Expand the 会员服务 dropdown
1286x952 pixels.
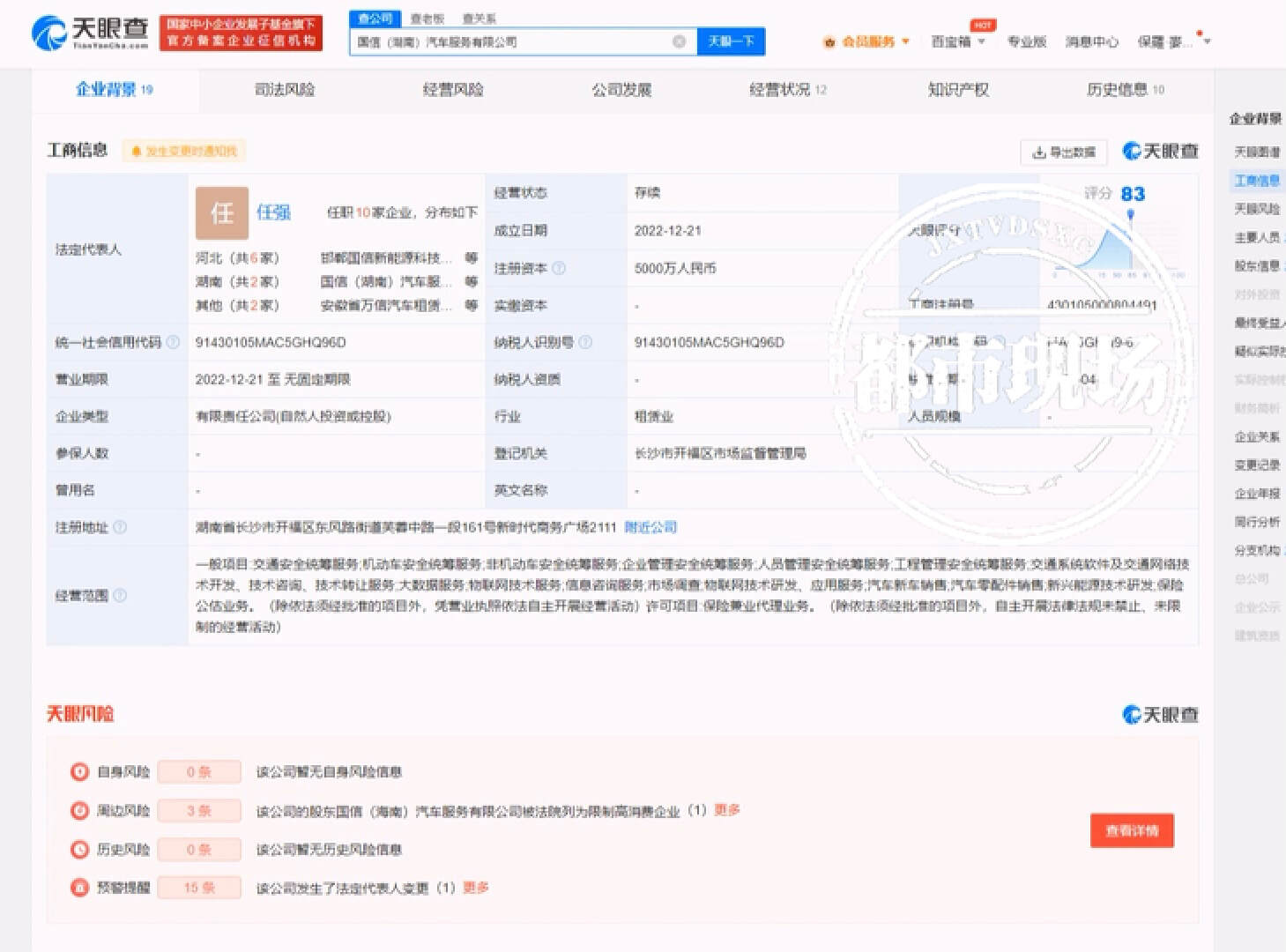(908, 41)
